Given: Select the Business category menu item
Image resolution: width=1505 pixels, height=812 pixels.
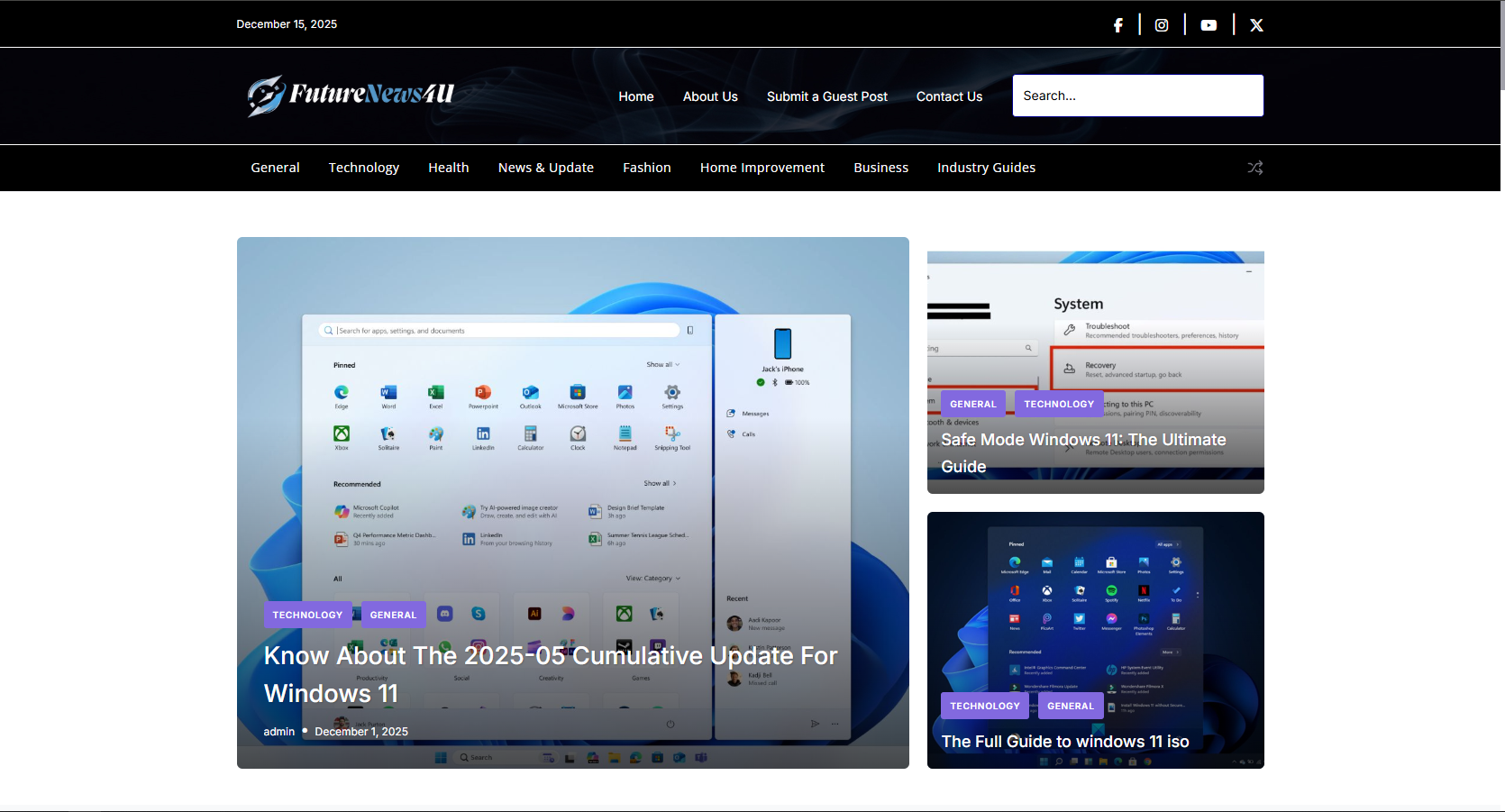Looking at the screenshot, I should [x=881, y=168].
